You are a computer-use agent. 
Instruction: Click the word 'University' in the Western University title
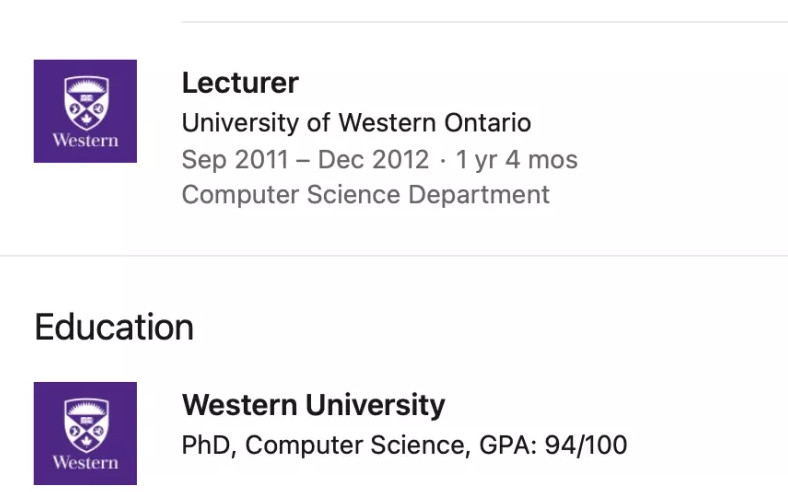coord(375,405)
